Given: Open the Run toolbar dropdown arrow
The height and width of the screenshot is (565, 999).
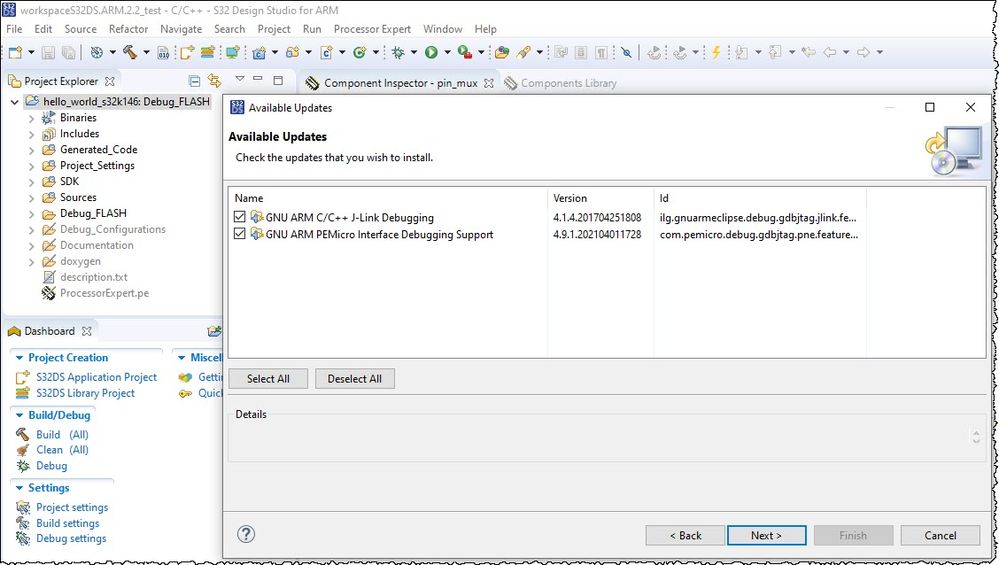Looking at the screenshot, I should [x=447, y=52].
